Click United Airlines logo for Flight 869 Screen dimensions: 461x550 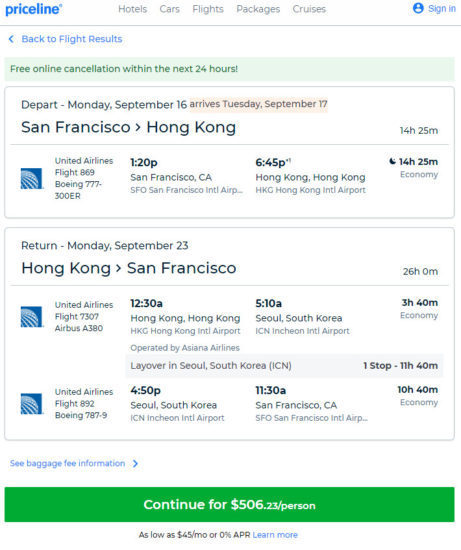(32, 179)
